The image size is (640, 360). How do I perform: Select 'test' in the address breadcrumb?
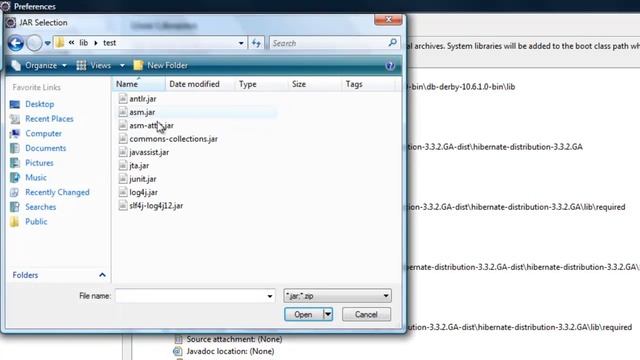(109, 43)
